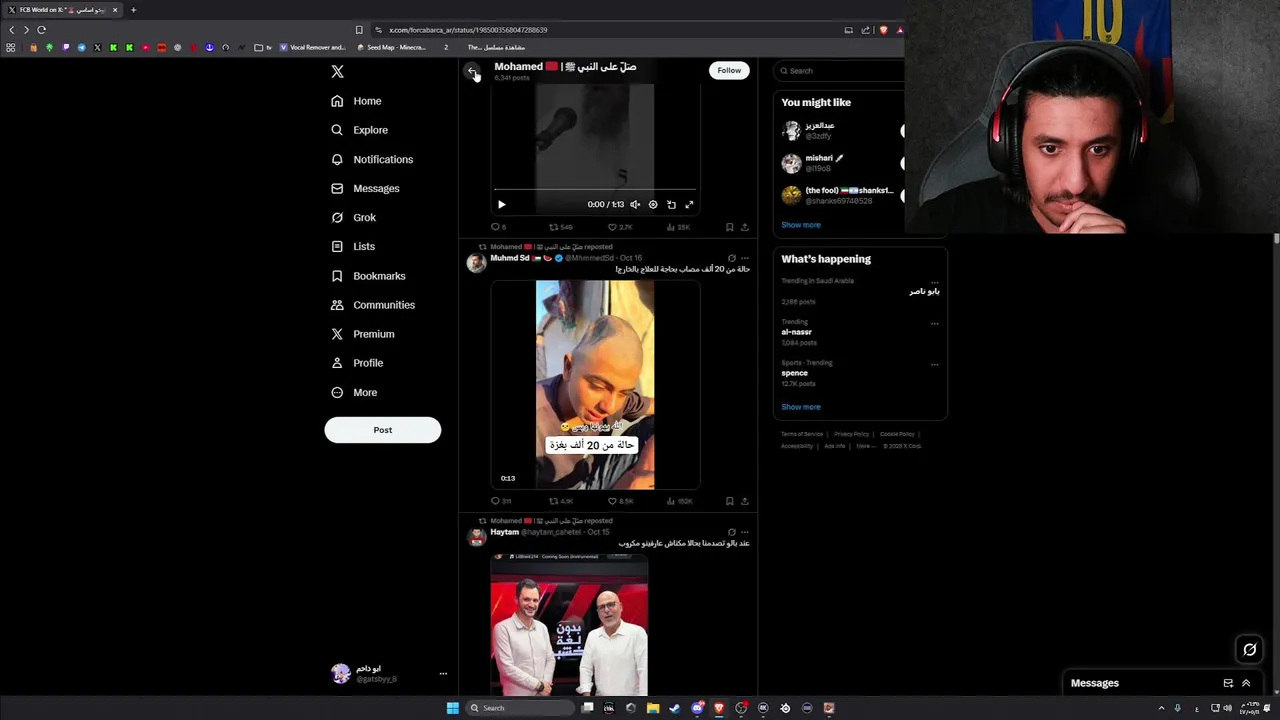Bookmark the Muhmd Sd post

coord(729,501)
